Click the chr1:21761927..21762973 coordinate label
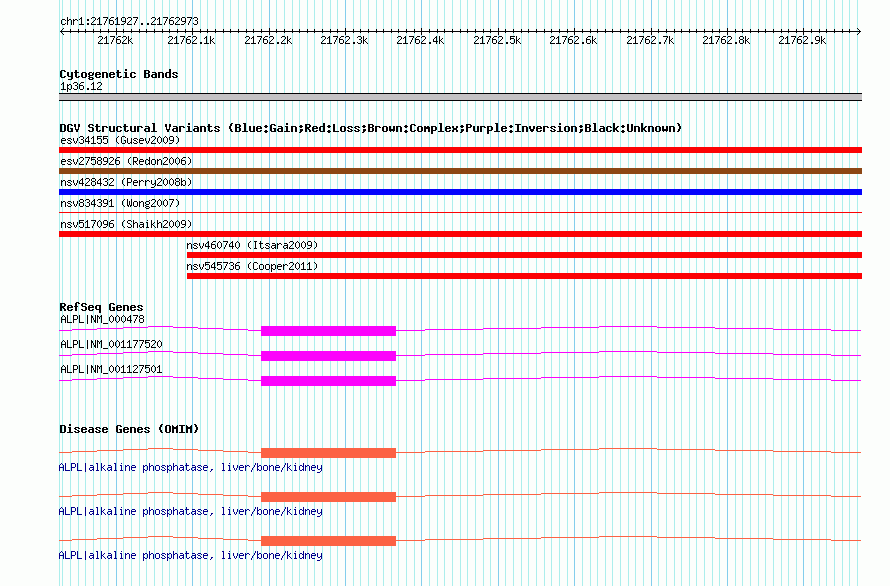 coord(129,22)
